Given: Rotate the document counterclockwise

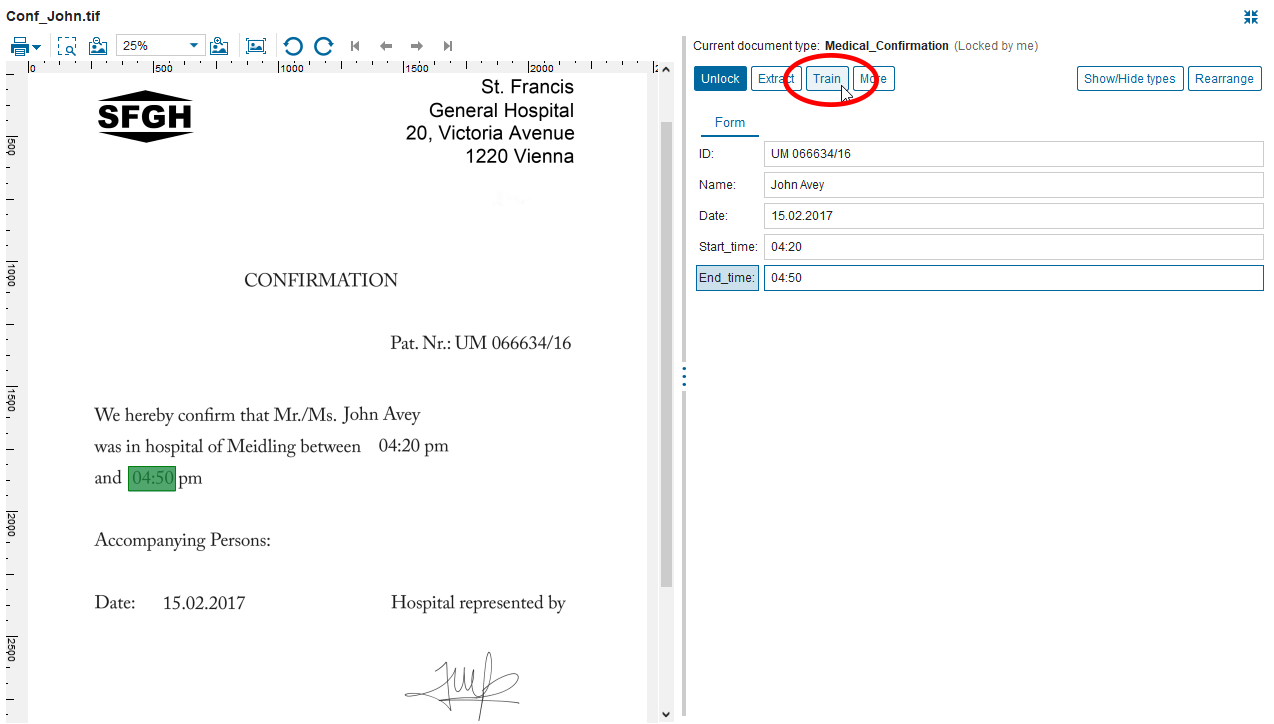Looking at the screenshot, I should pos(293,46).
